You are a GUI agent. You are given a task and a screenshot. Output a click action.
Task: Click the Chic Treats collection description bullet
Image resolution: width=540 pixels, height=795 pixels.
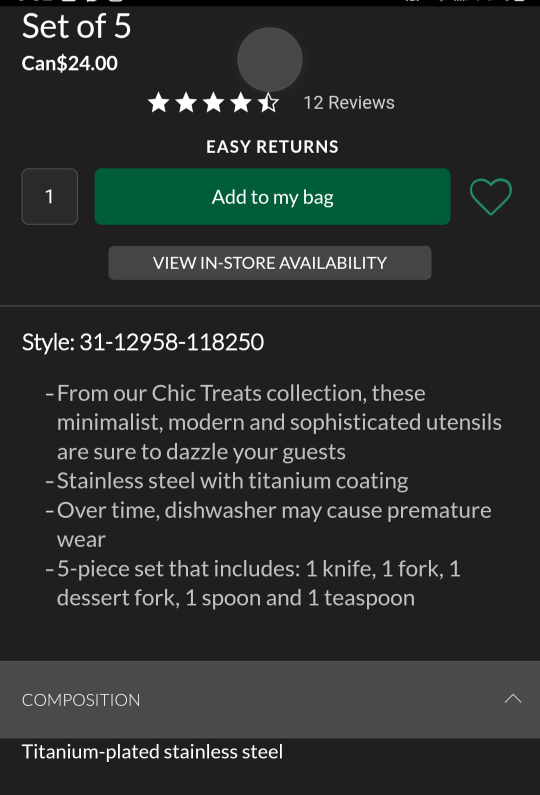(274, 422)
